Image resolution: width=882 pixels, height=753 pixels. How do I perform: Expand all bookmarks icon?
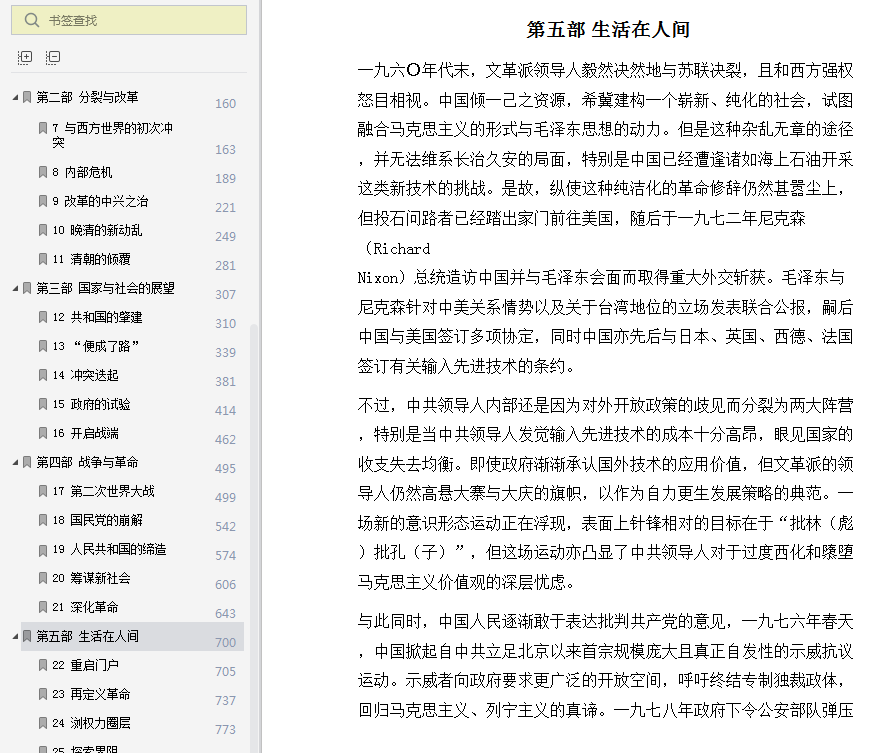(25, 57)
